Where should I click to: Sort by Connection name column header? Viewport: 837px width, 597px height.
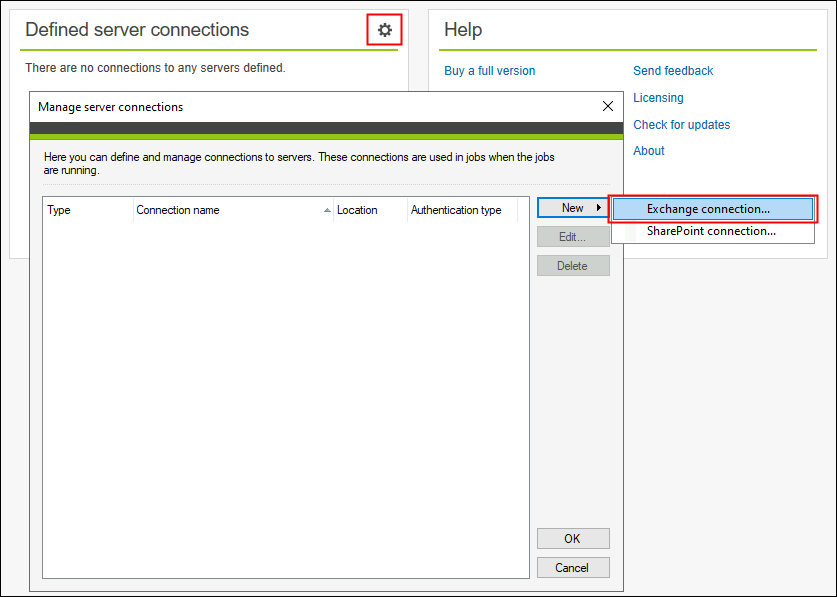[233, 210]
